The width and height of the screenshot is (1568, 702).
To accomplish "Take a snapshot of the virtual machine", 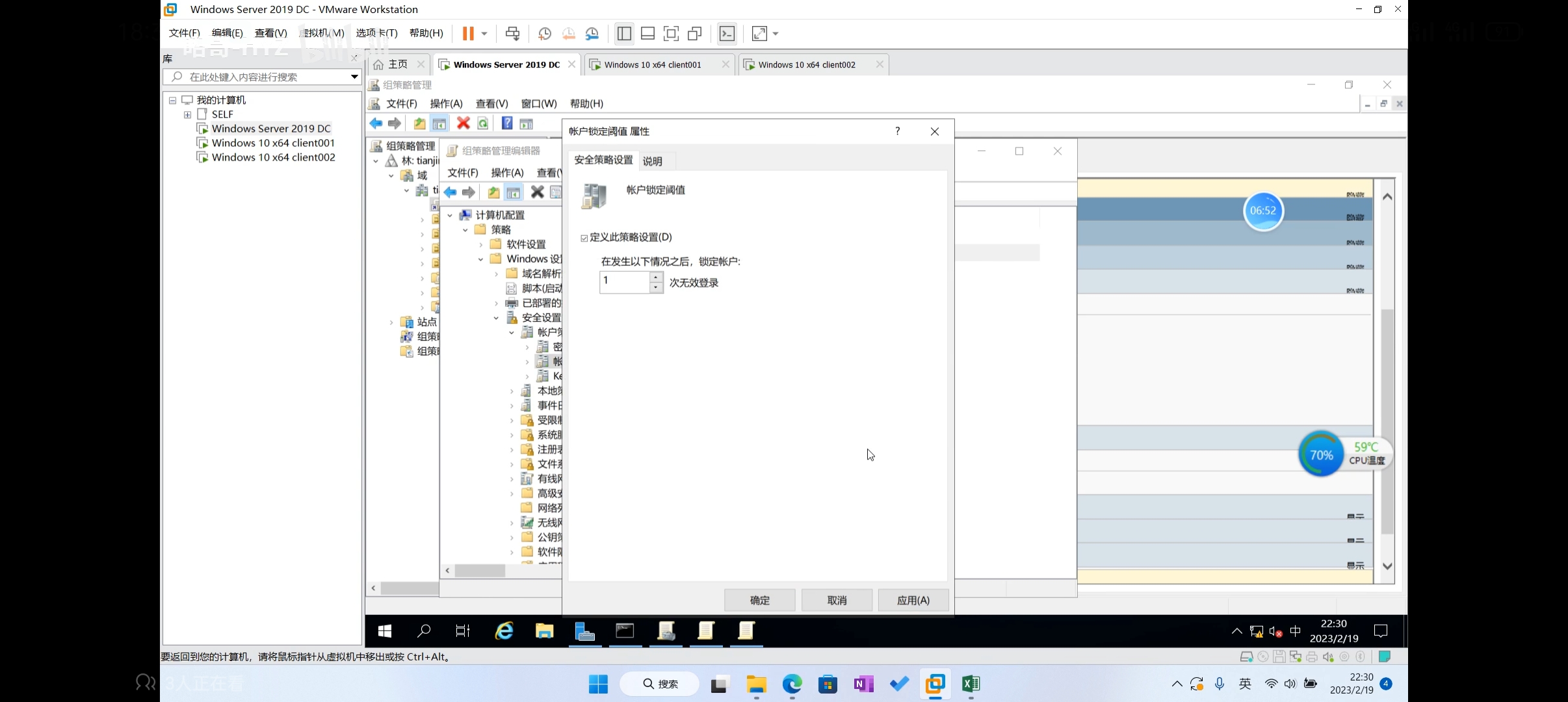I will [545, 34].
